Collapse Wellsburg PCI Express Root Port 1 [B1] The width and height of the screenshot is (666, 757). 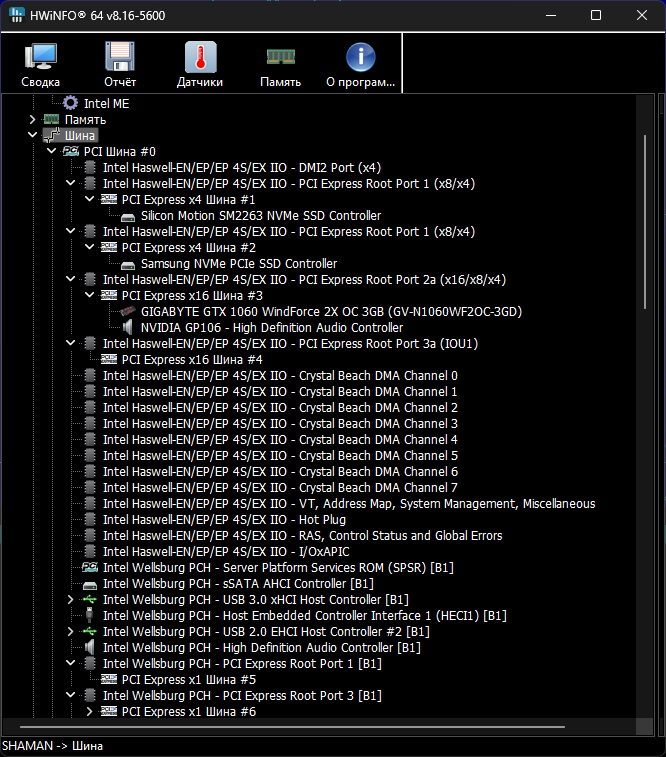coord(70,663)
